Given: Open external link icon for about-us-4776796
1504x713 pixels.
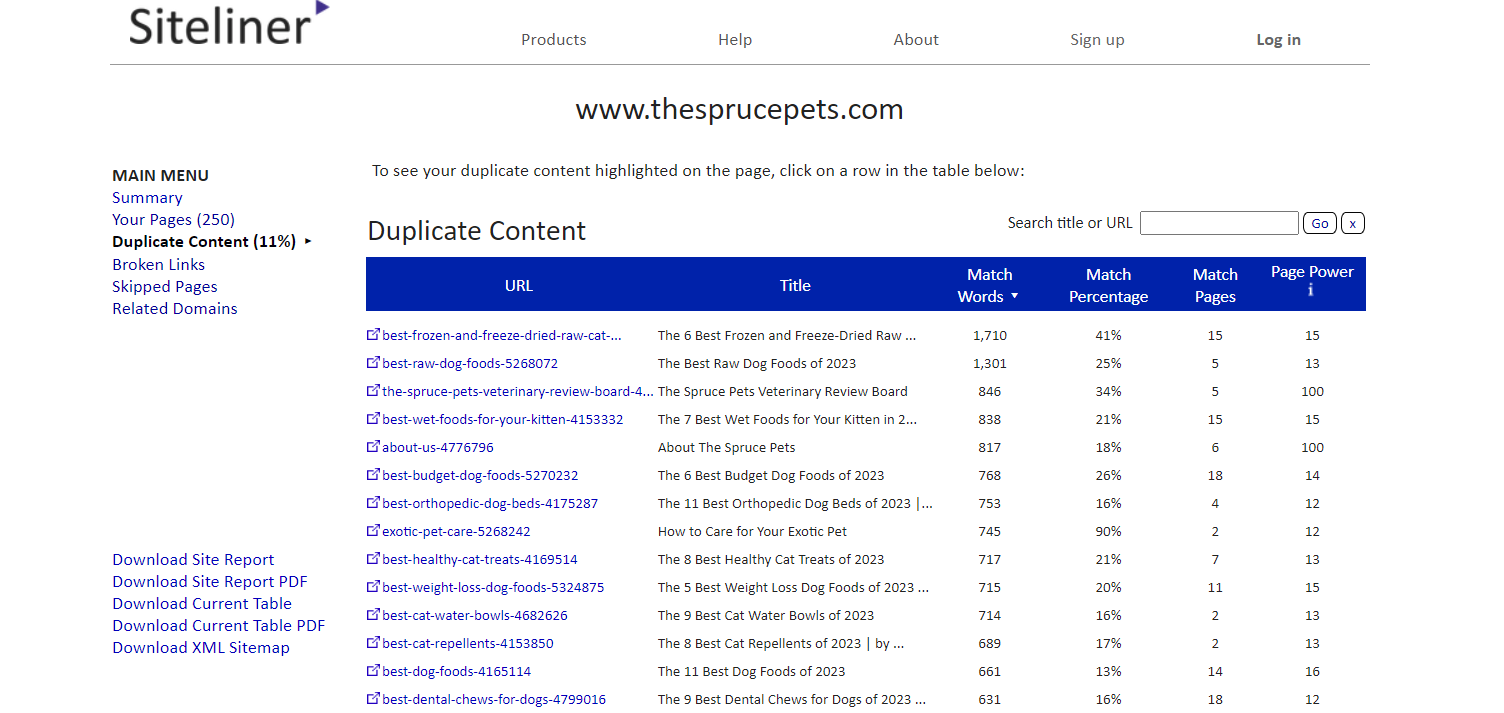Looking at the screenshot, I should tap(374, 447).
